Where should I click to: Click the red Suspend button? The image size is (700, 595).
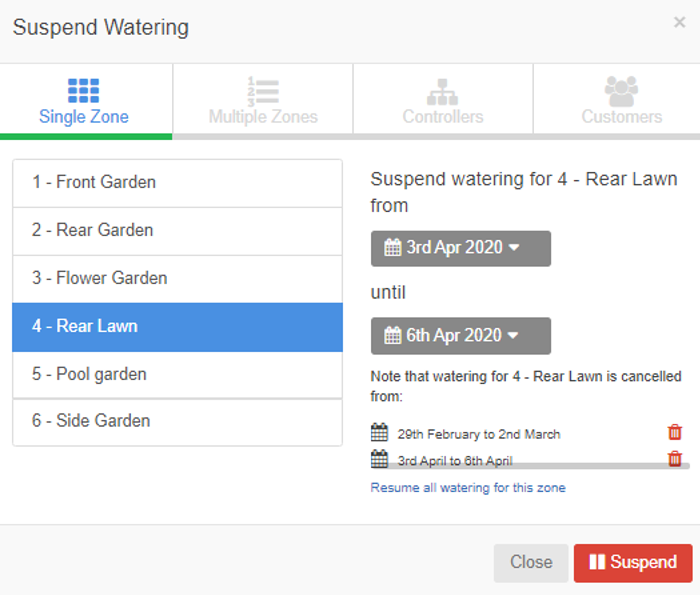coord(633,563)
